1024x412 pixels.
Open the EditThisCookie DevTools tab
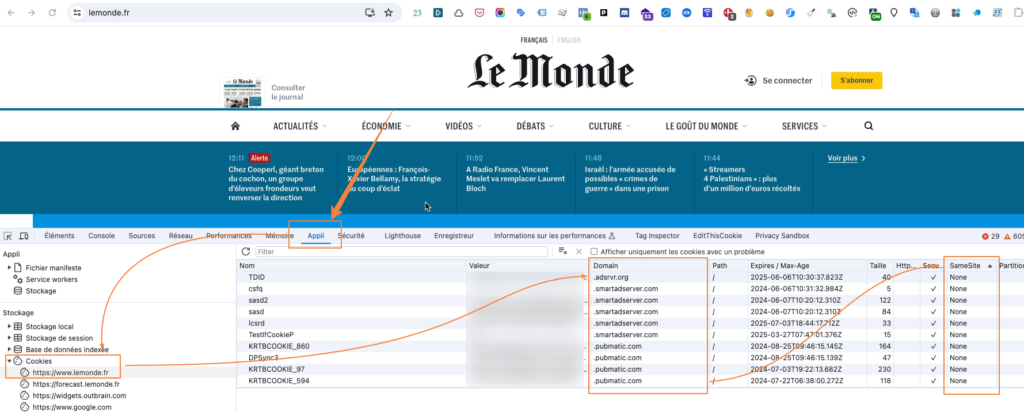pyautogui.click(x=717, y=236)
